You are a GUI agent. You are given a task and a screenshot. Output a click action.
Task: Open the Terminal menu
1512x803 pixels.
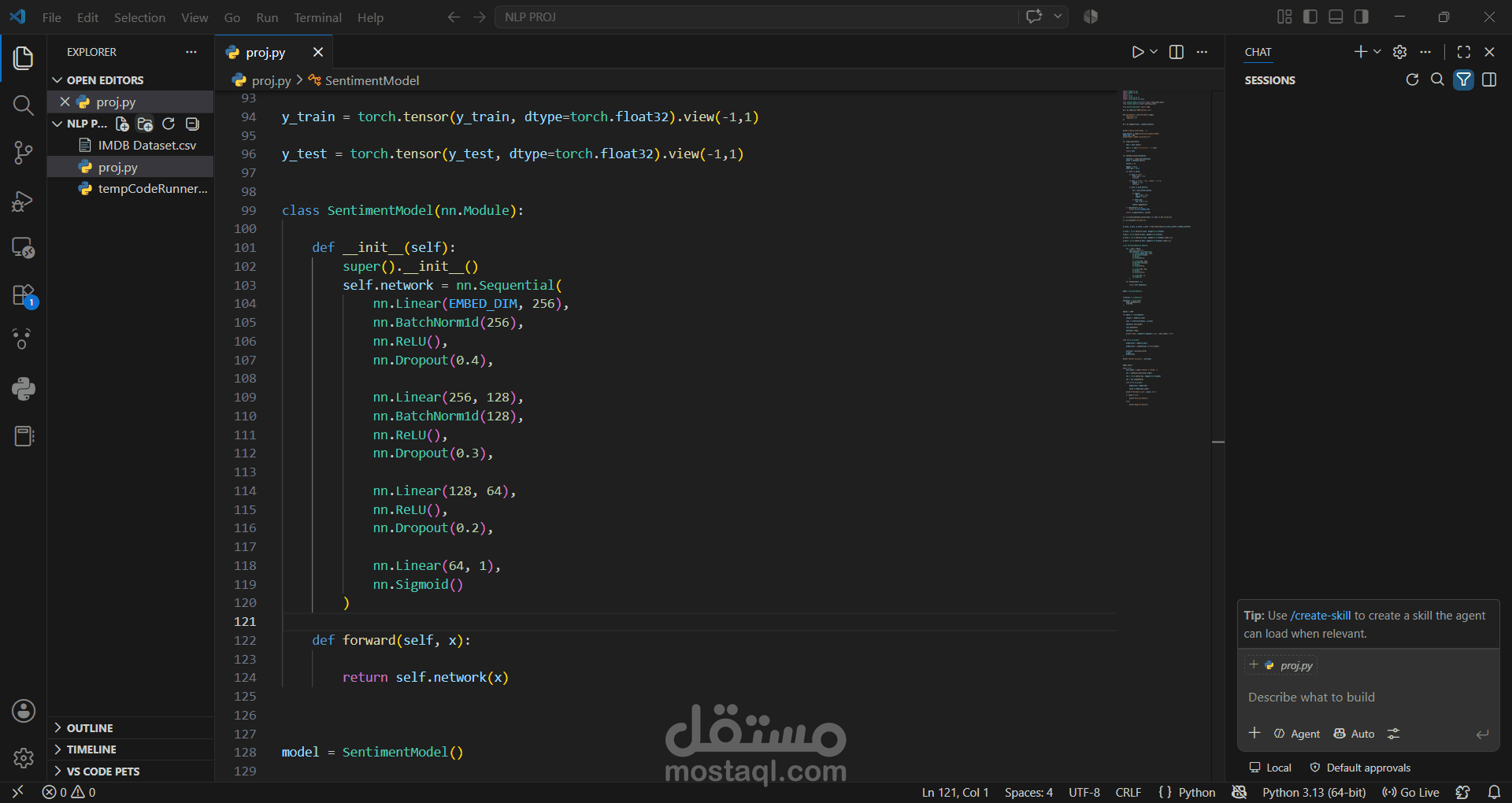pyautogui.click(x=317, y=17)
